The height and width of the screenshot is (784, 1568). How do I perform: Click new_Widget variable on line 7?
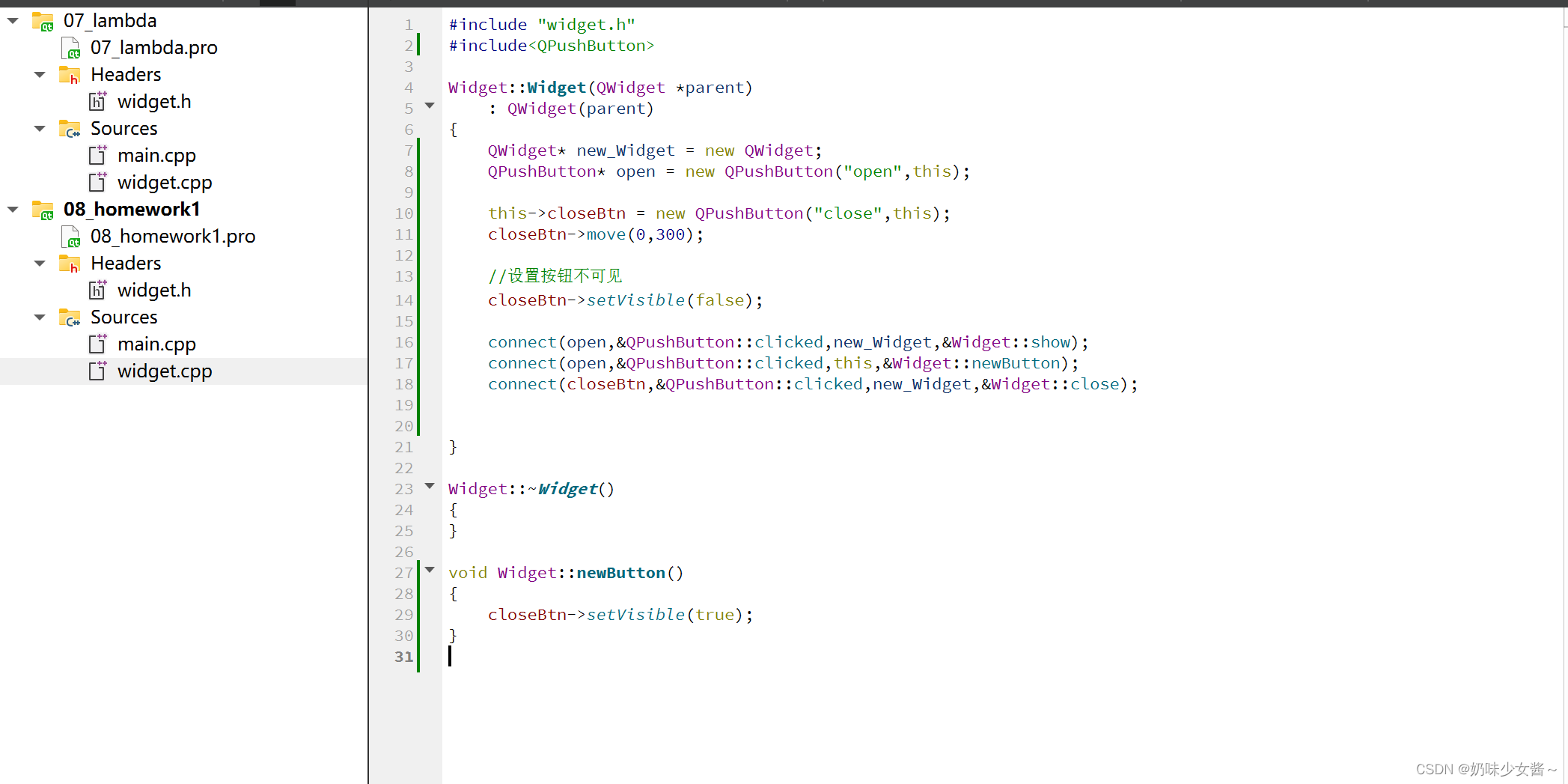(x=626, y=151)
